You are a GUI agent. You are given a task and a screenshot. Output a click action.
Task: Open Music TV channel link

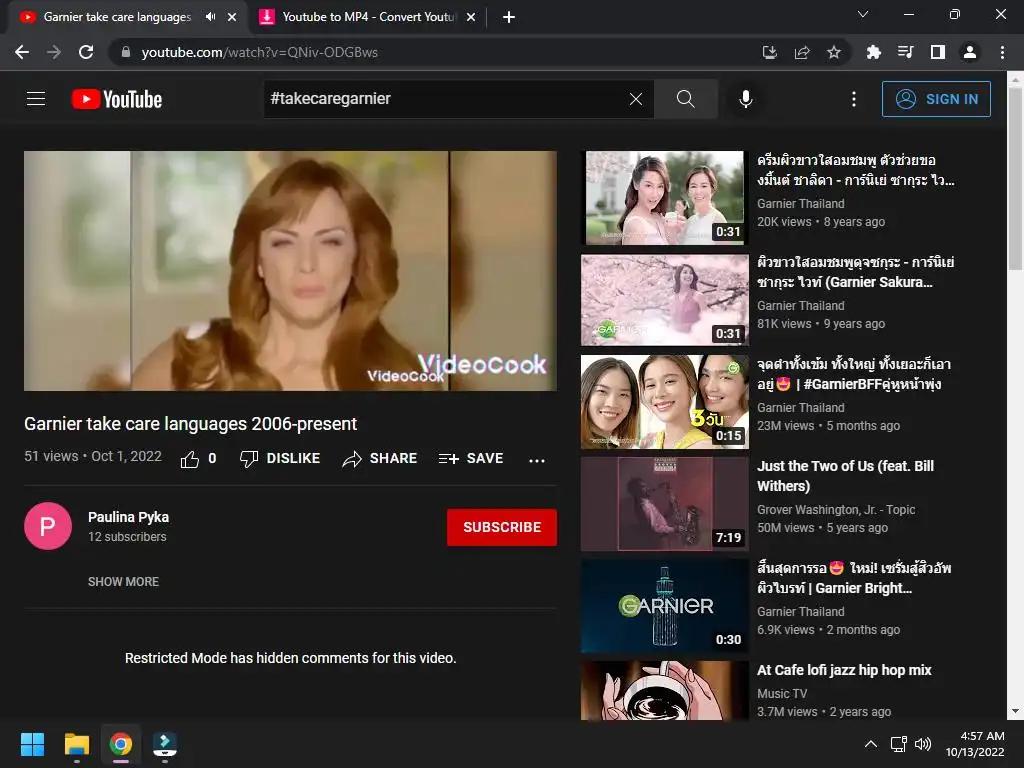click(782, 694)
